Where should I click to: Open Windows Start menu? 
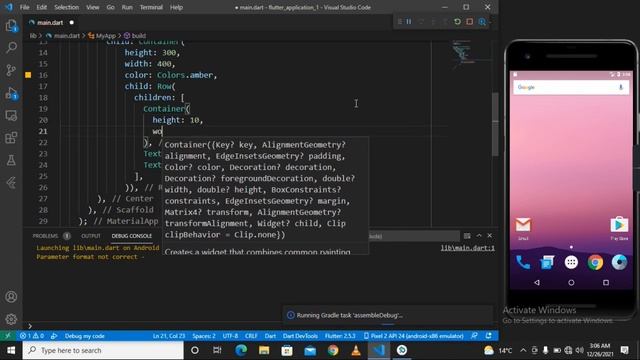tap(11, 350)
